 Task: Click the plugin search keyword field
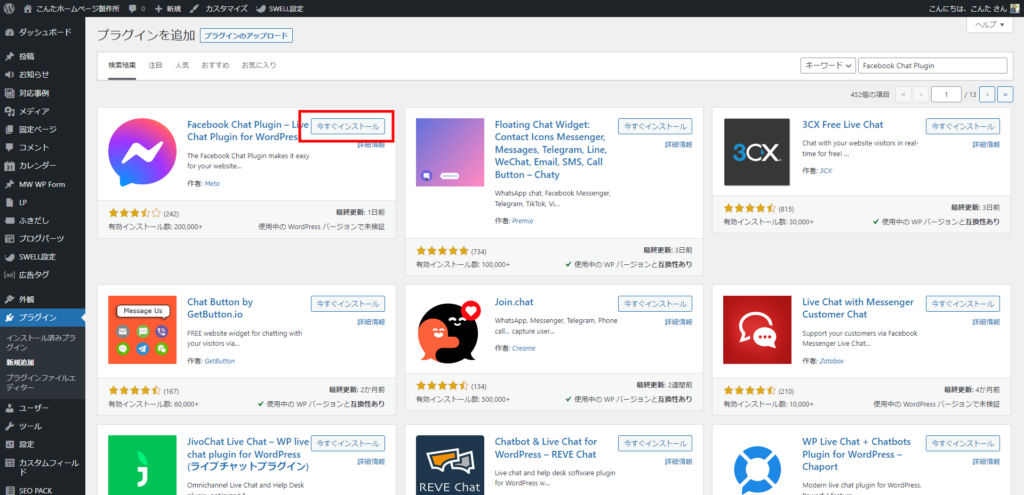point(933,66)
